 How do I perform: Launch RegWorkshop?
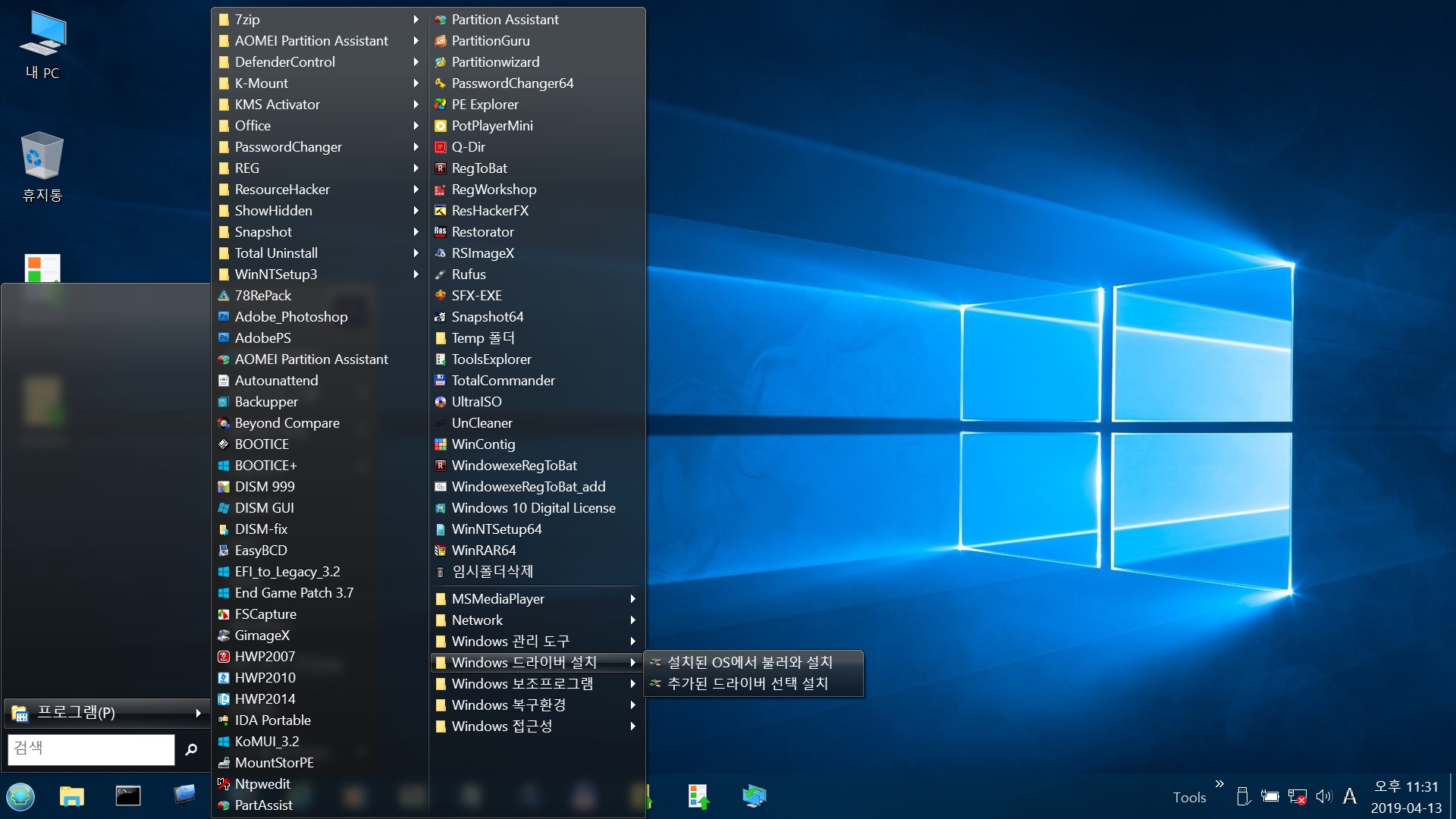coord(537,190)
